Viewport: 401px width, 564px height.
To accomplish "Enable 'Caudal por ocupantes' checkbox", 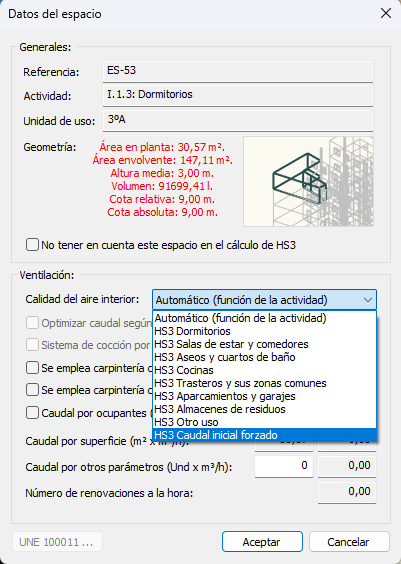I will [x=32, y=413].
